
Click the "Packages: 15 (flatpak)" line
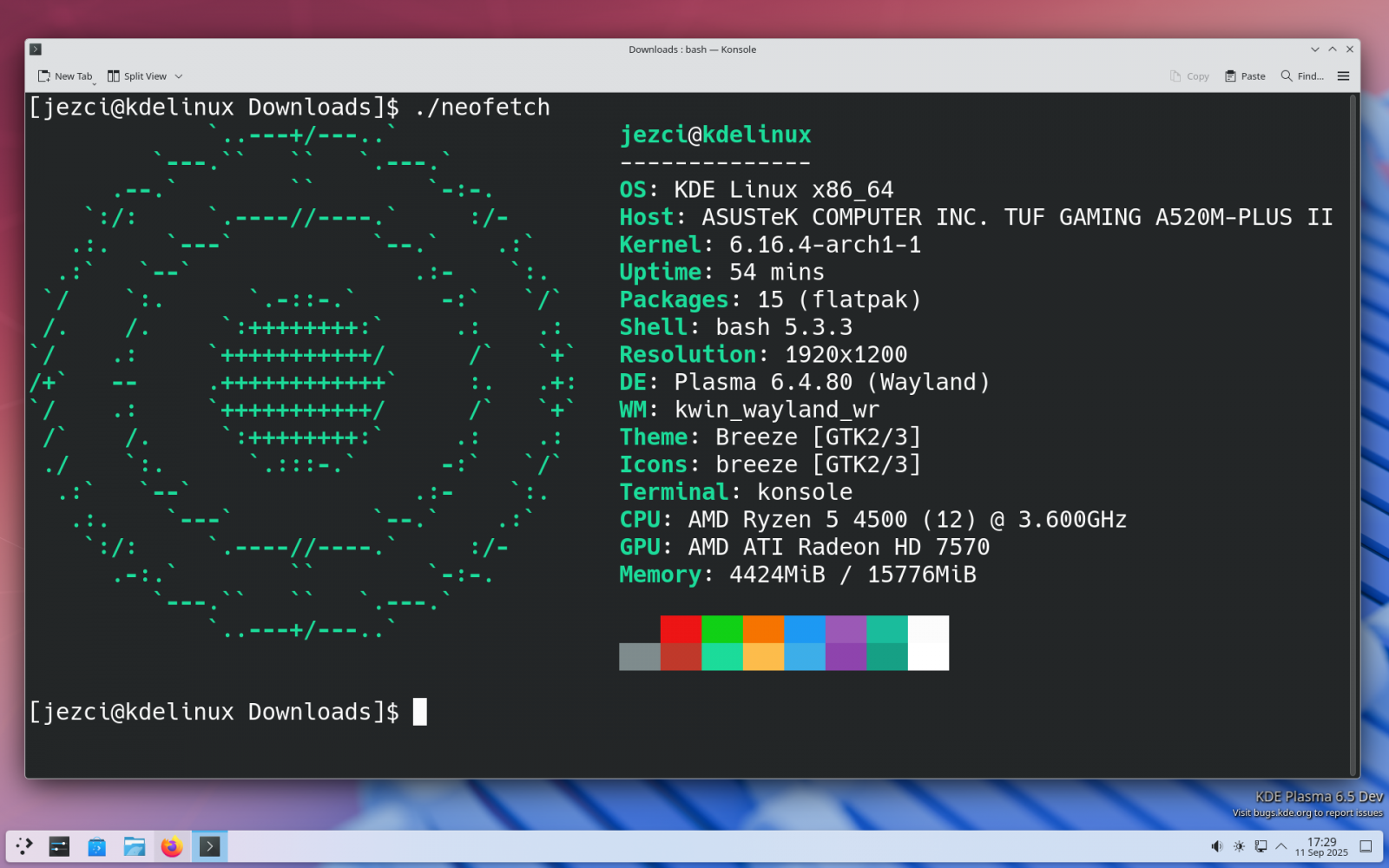770,299
